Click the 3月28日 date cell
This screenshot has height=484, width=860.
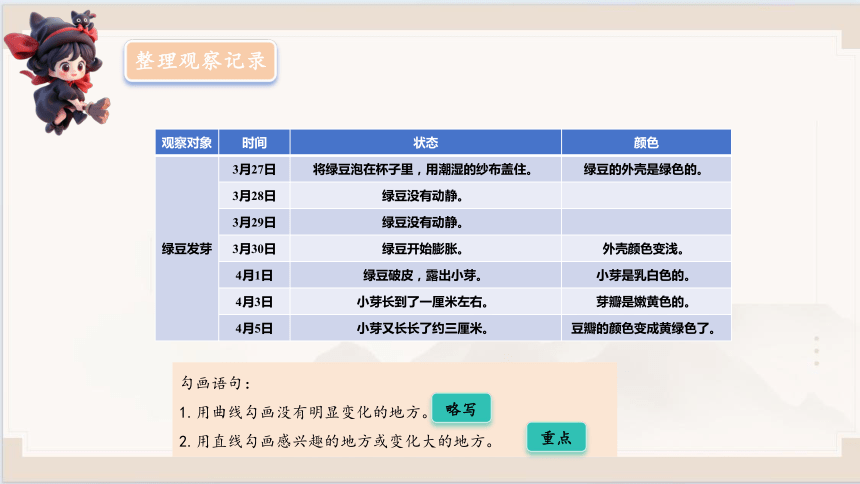(x=254, y=196)
